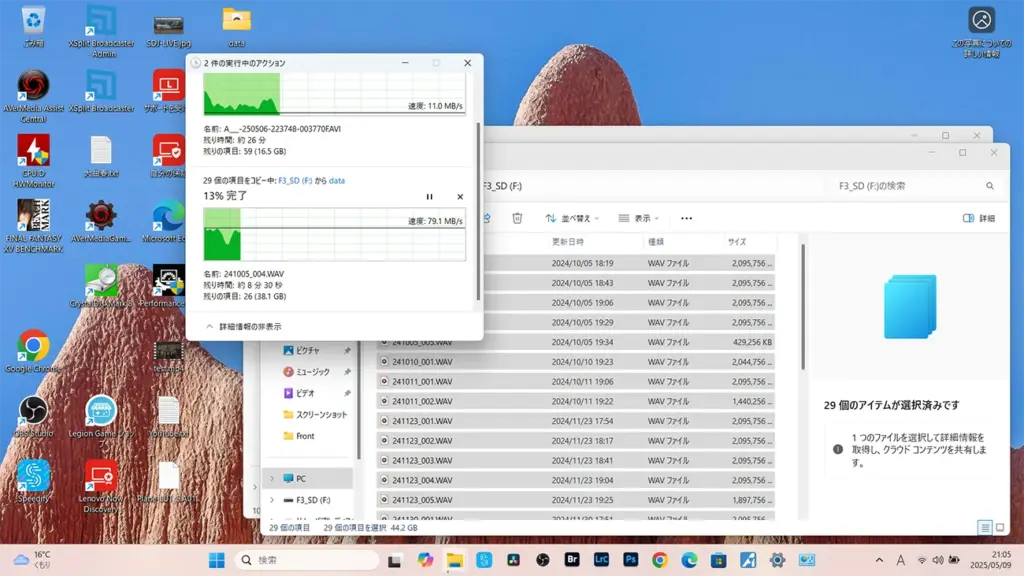Click the 429,256 KB size cell
Screen dimensions: 1024x576
[752, 342]
